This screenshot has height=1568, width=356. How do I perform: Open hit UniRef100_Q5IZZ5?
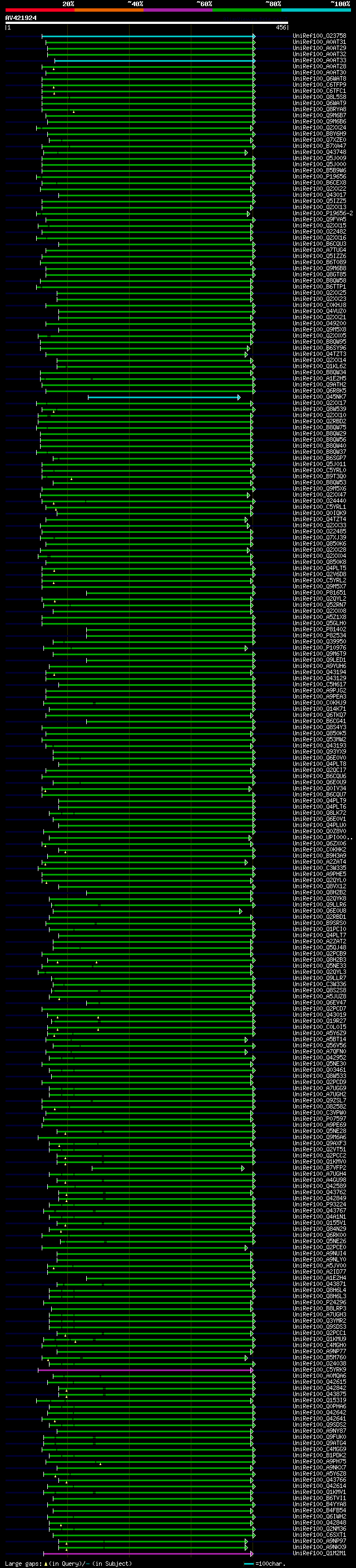coord(319,201)
